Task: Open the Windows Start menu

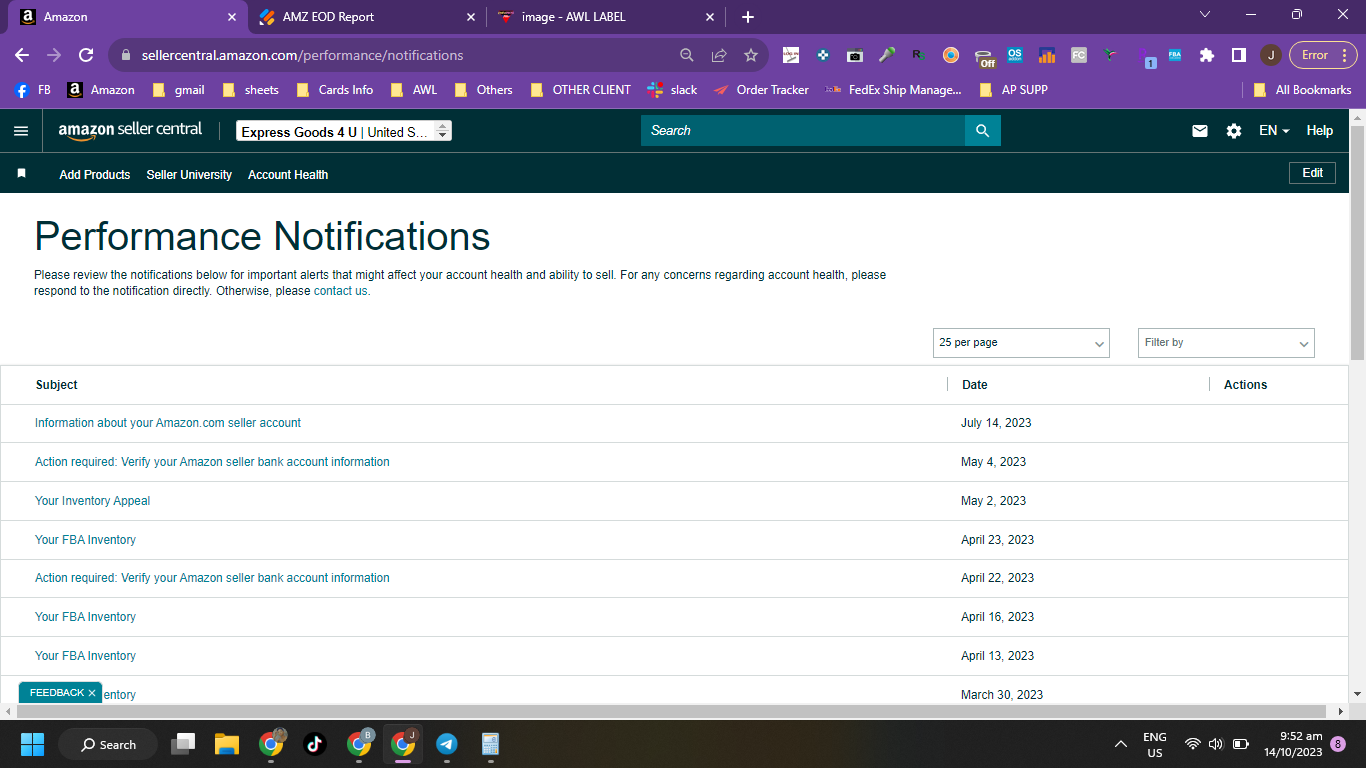Action: point(32,744)
